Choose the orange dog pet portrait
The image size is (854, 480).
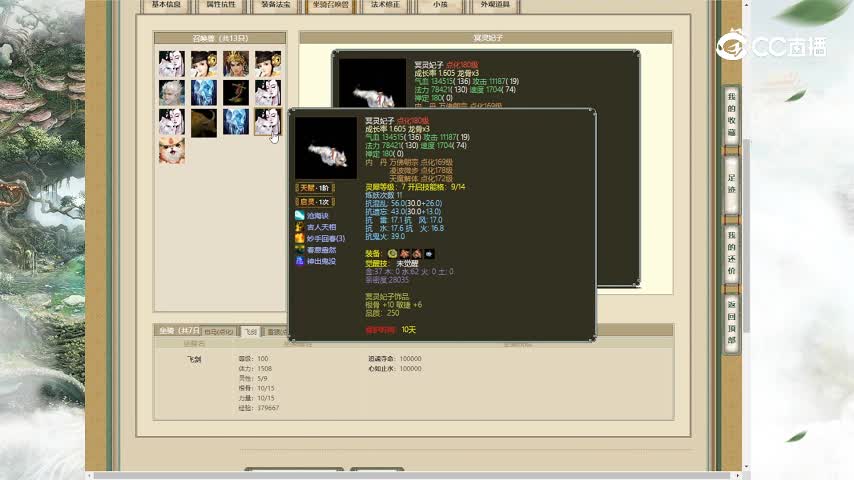pos(171,150)
